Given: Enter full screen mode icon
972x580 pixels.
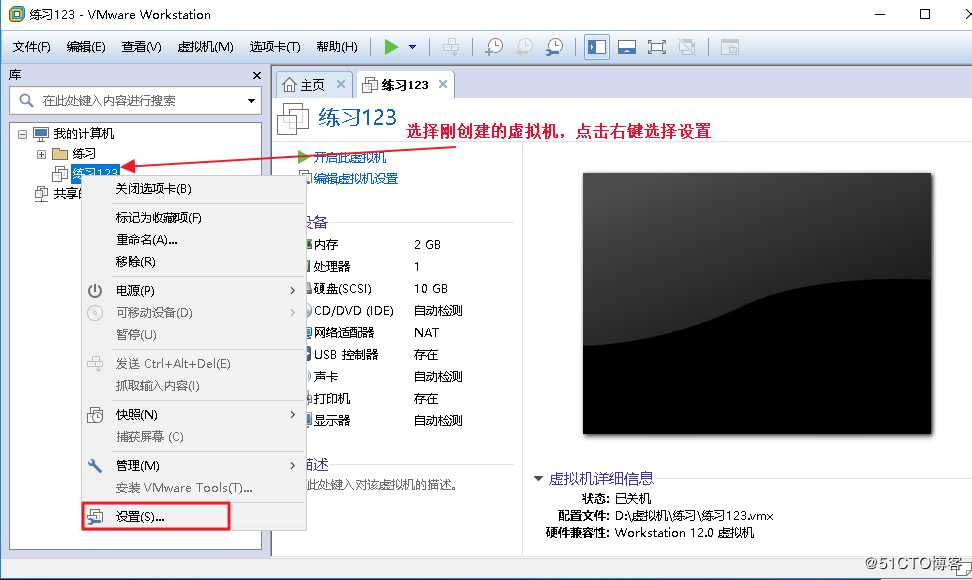Looking at the screenshot, I should coord(656,47).
